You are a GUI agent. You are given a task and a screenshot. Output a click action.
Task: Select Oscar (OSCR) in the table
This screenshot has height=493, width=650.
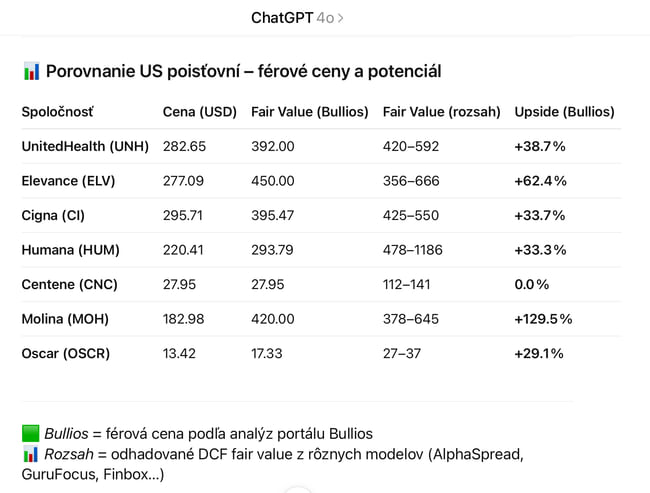(x=66, y=353)
